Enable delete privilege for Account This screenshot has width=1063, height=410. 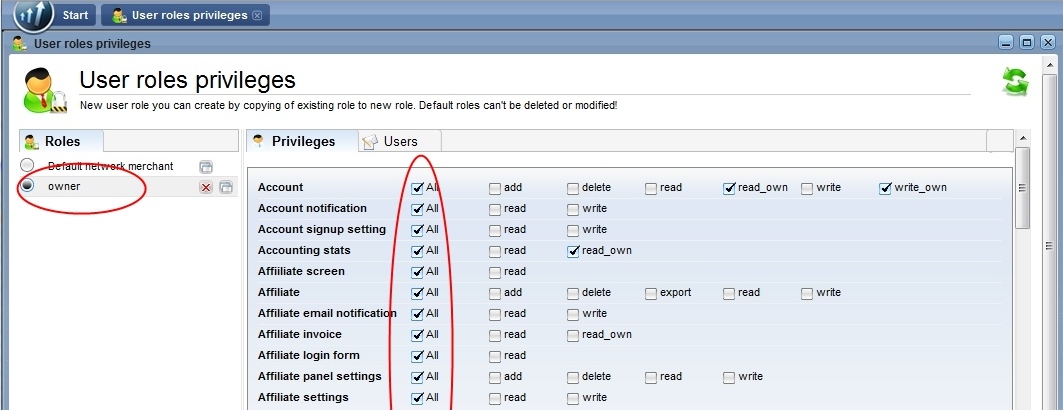pyautogui.click(x=574, y=188)
